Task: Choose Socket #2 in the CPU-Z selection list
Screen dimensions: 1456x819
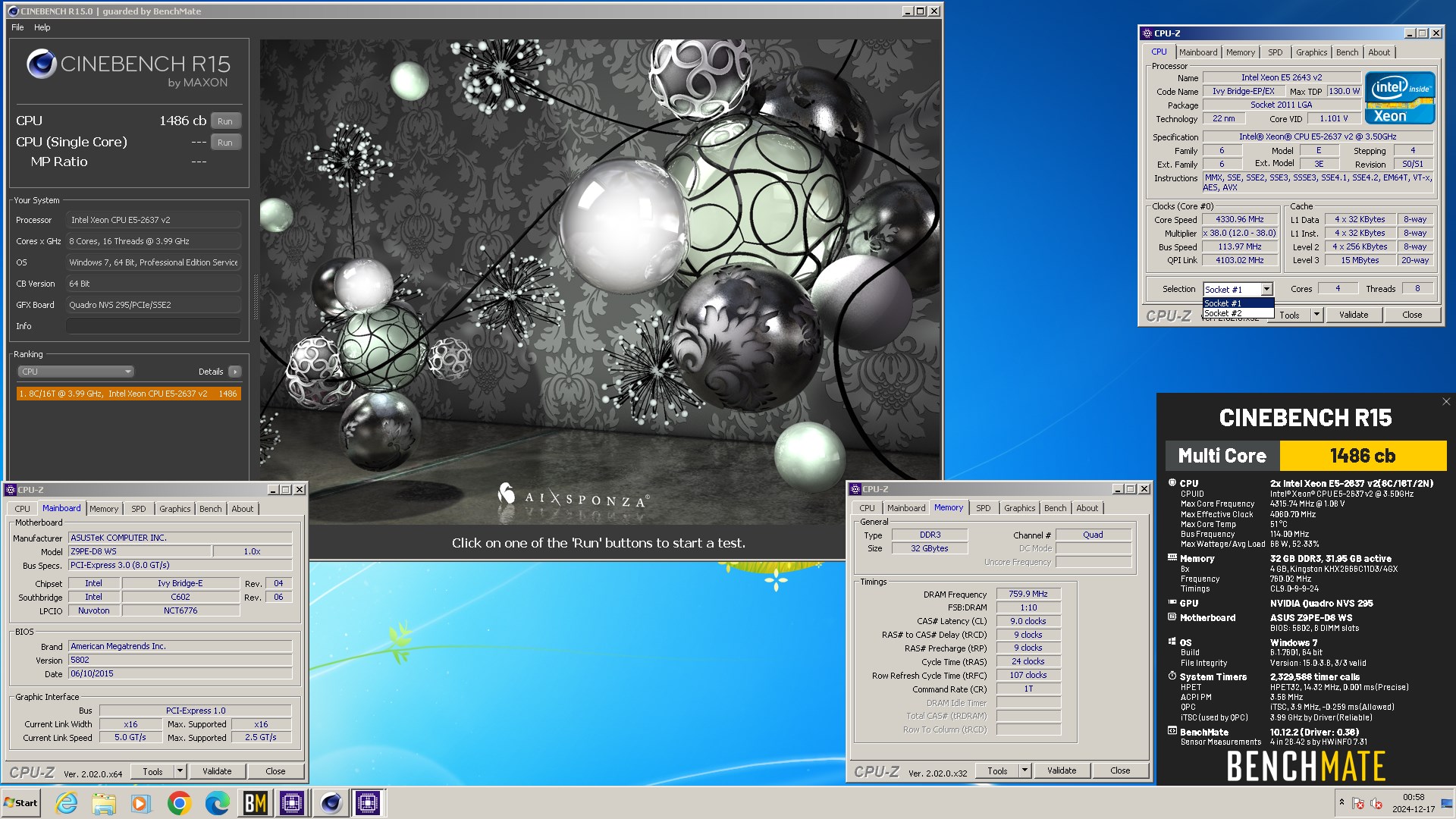Action: coord(1238,313)
